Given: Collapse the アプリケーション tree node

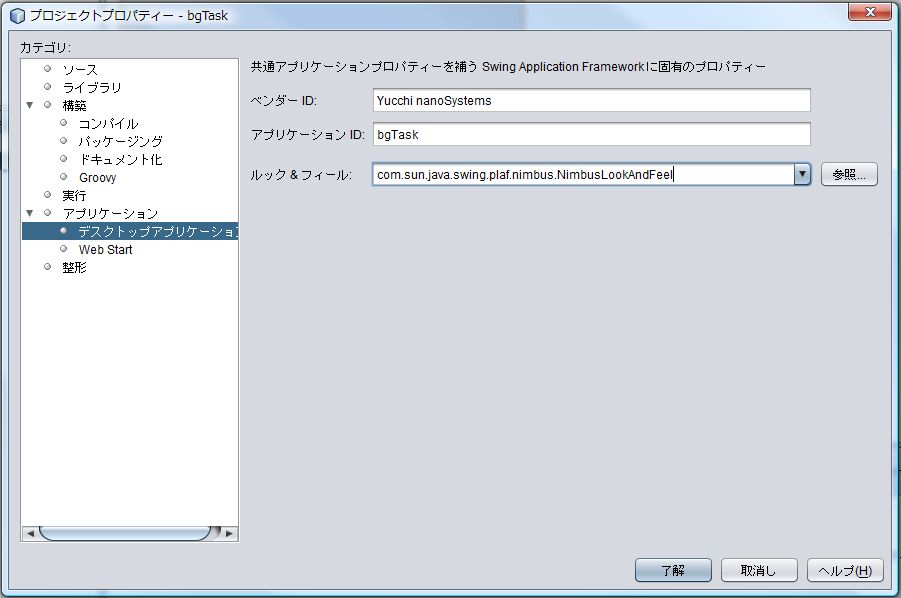Looking at the screenshot, I should point(30,213).
